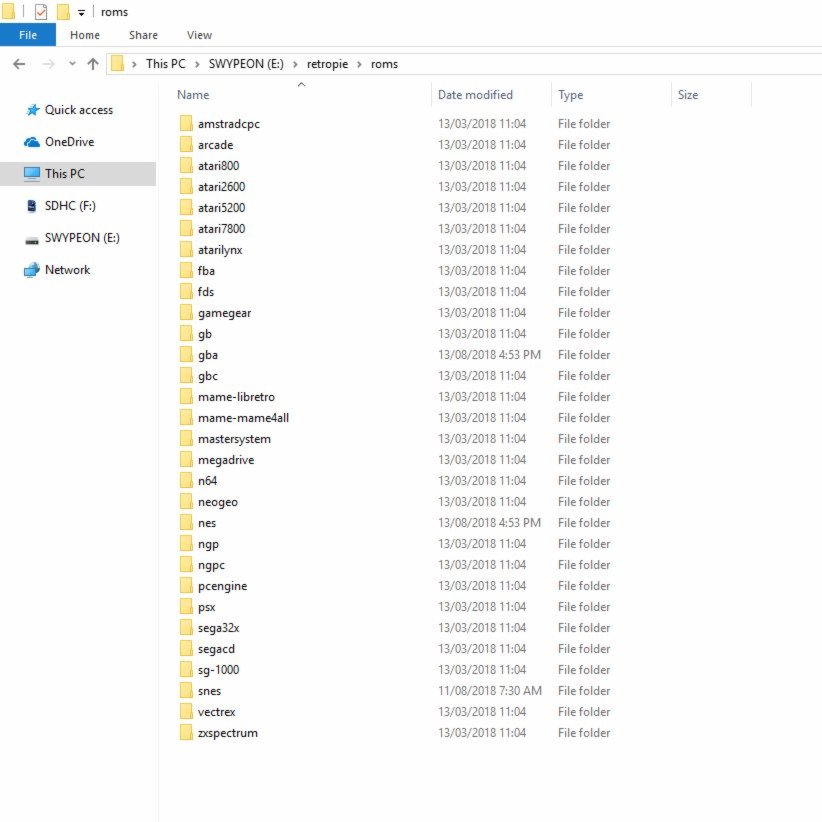Click the mame-mame4all folder icon
This screenshot has height=822, width=822.
pyautogui.click(x=186, y=418)
